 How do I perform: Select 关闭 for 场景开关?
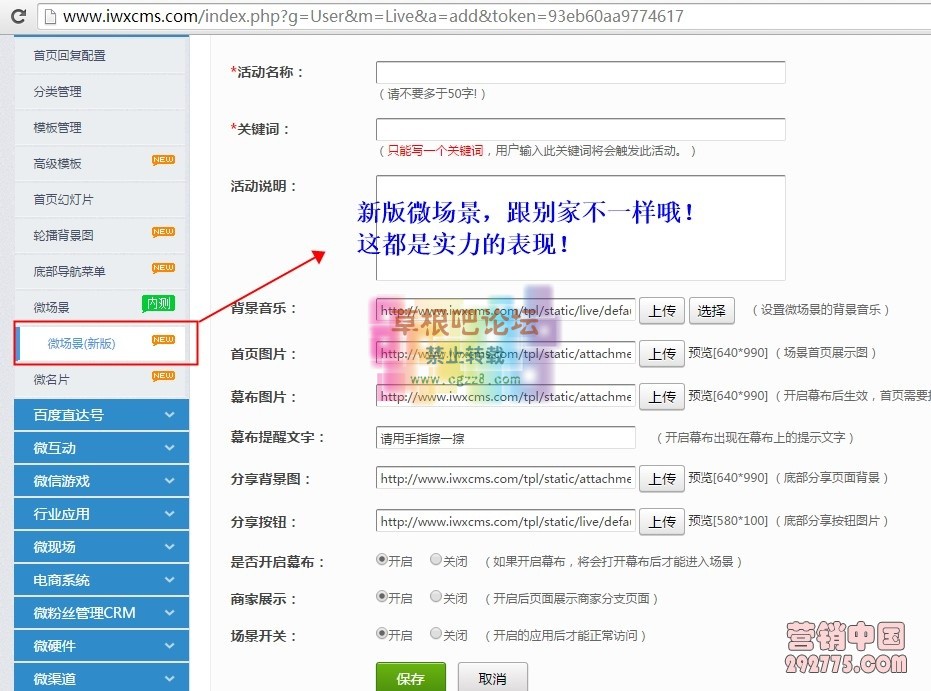434,633
